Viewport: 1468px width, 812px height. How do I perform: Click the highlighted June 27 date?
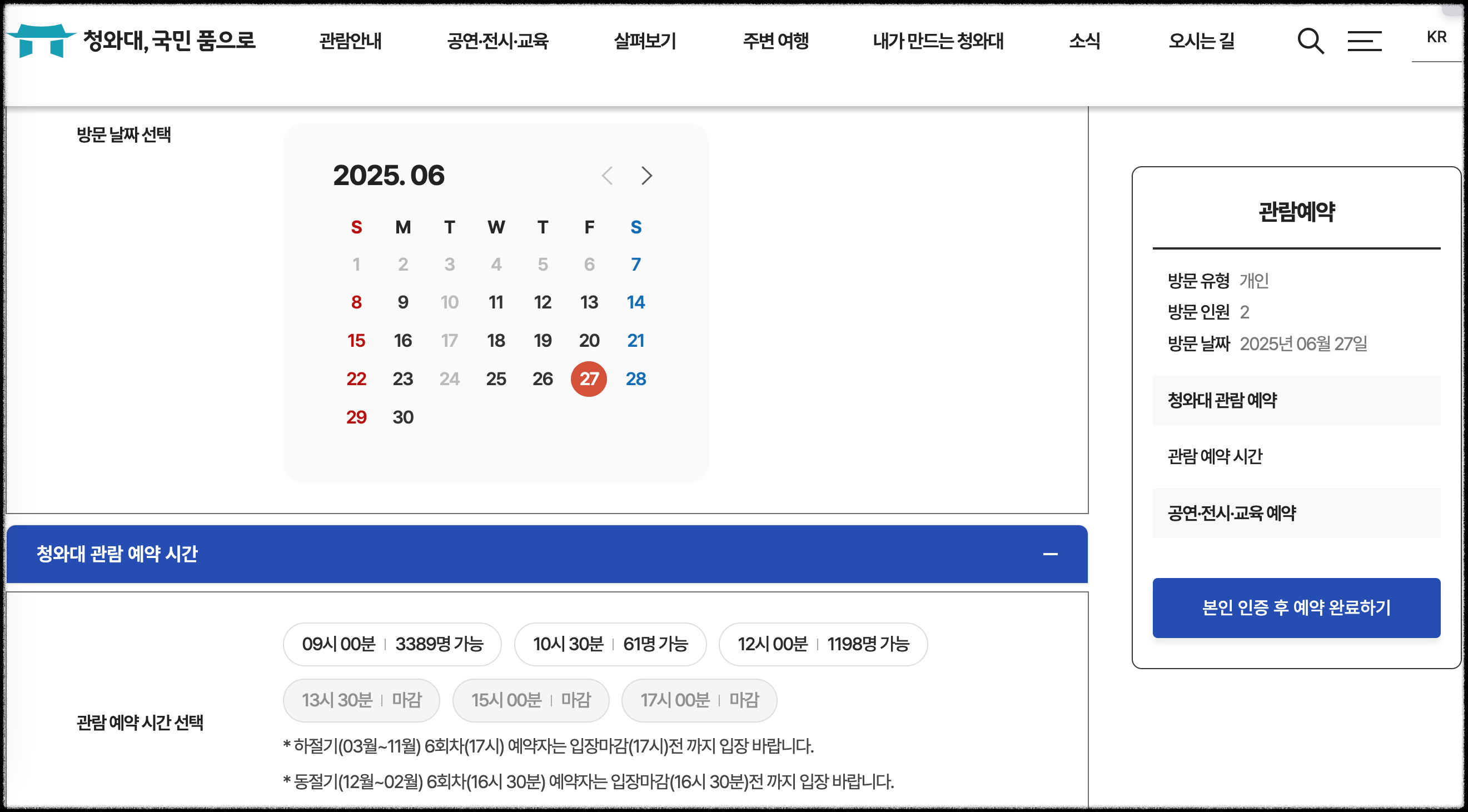coord(589,379)
